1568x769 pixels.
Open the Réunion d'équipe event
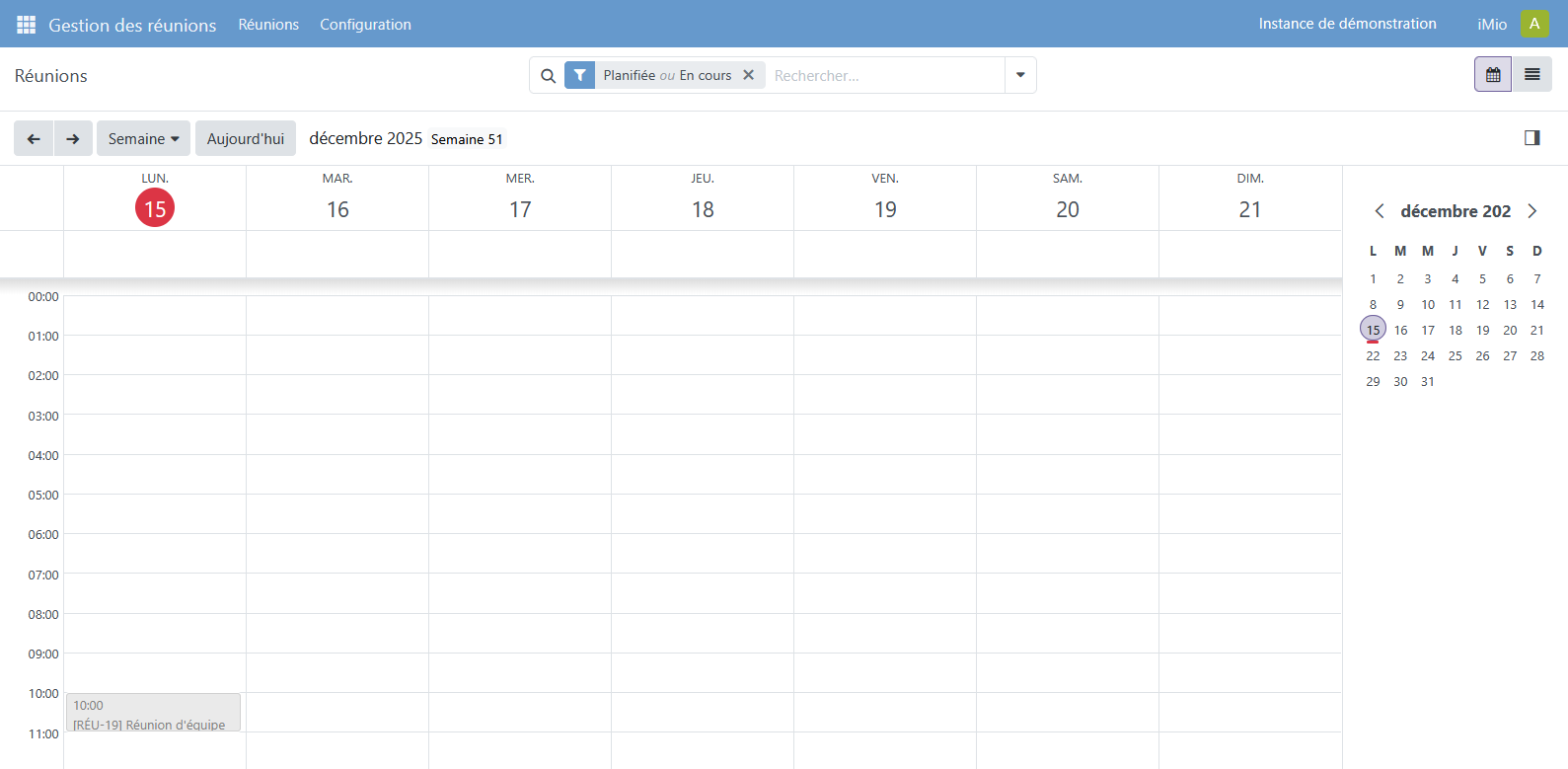pyautogui.click(x=153, y=714)
